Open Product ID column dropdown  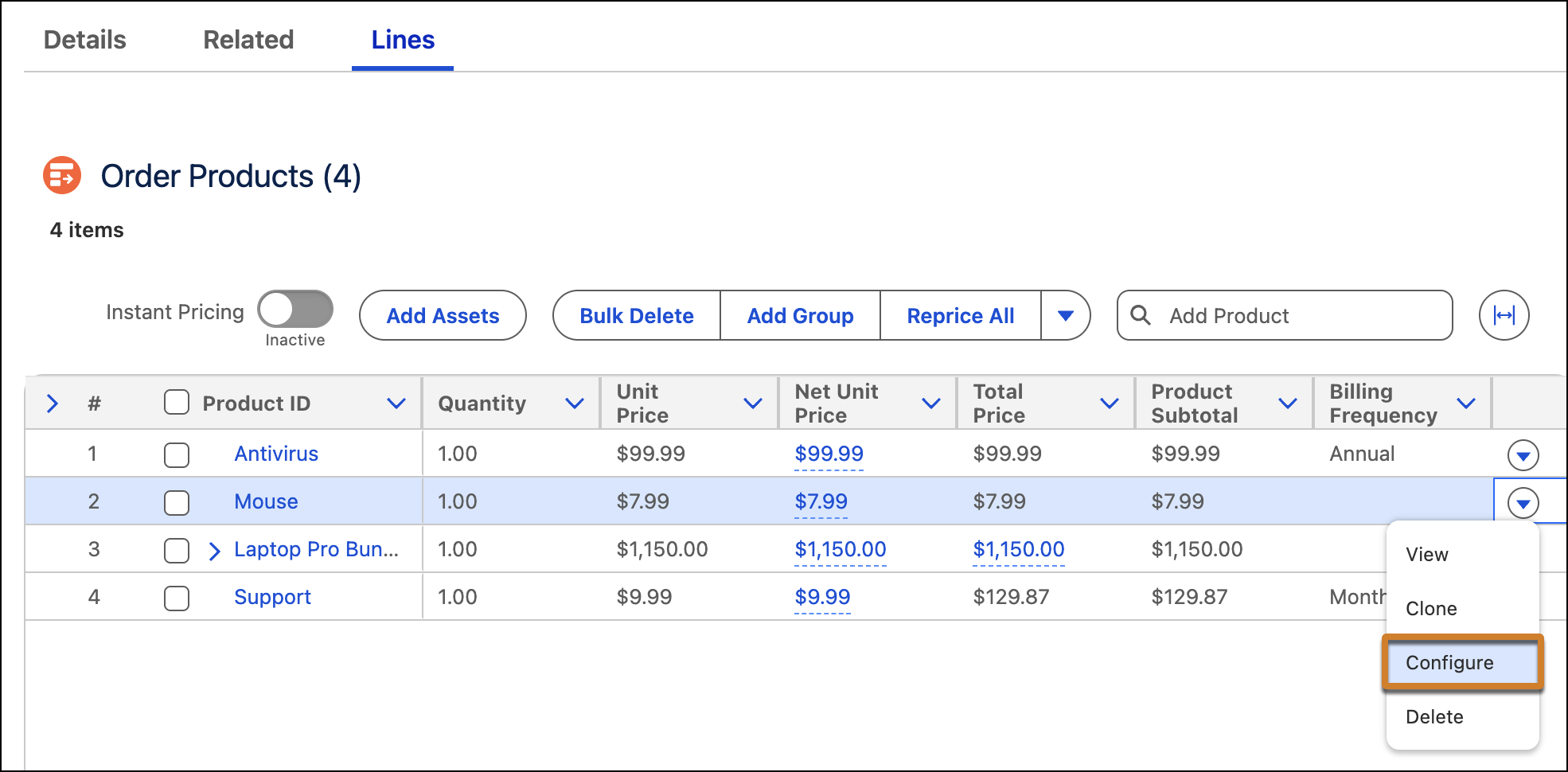pyautogui.click(x=396, y=404)
